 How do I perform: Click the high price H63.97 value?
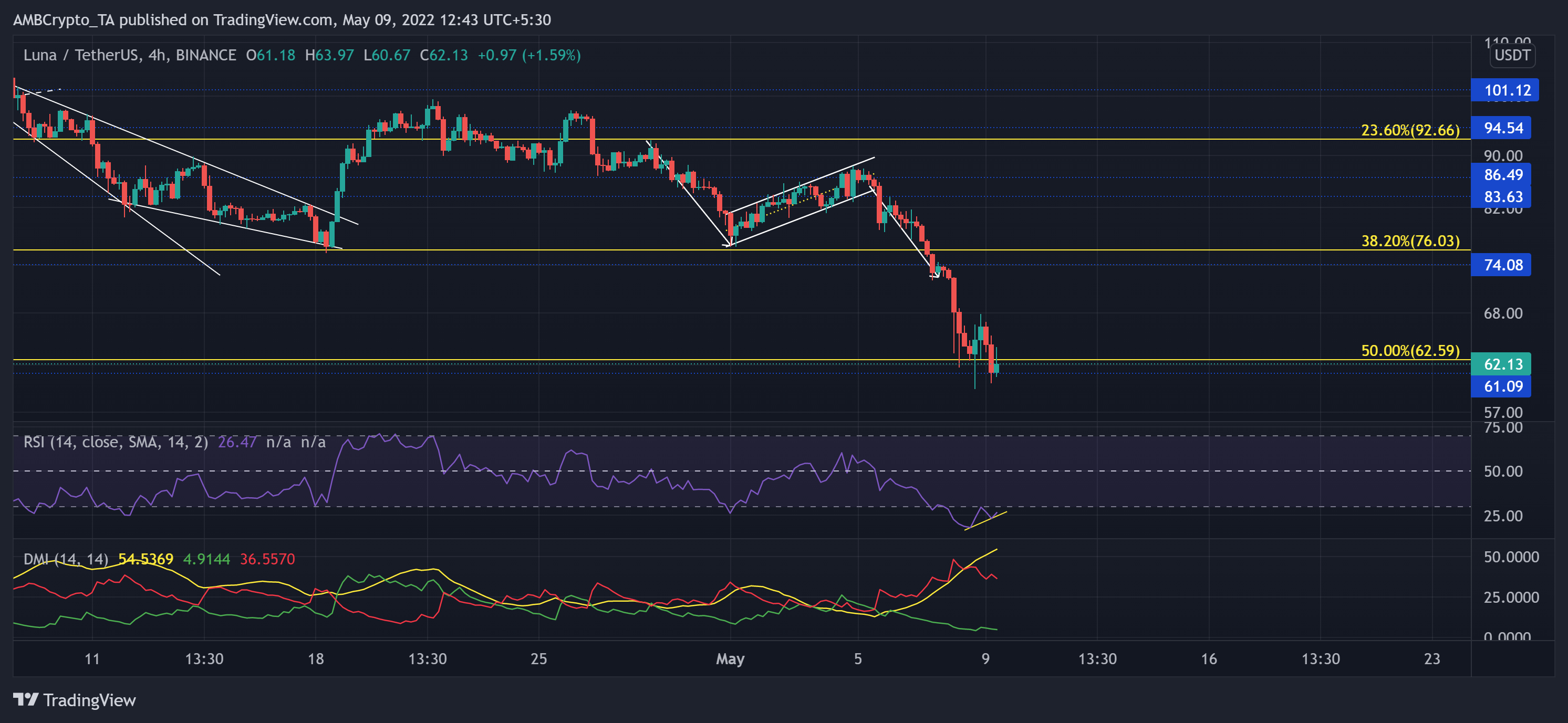click(x=329, y=55)
